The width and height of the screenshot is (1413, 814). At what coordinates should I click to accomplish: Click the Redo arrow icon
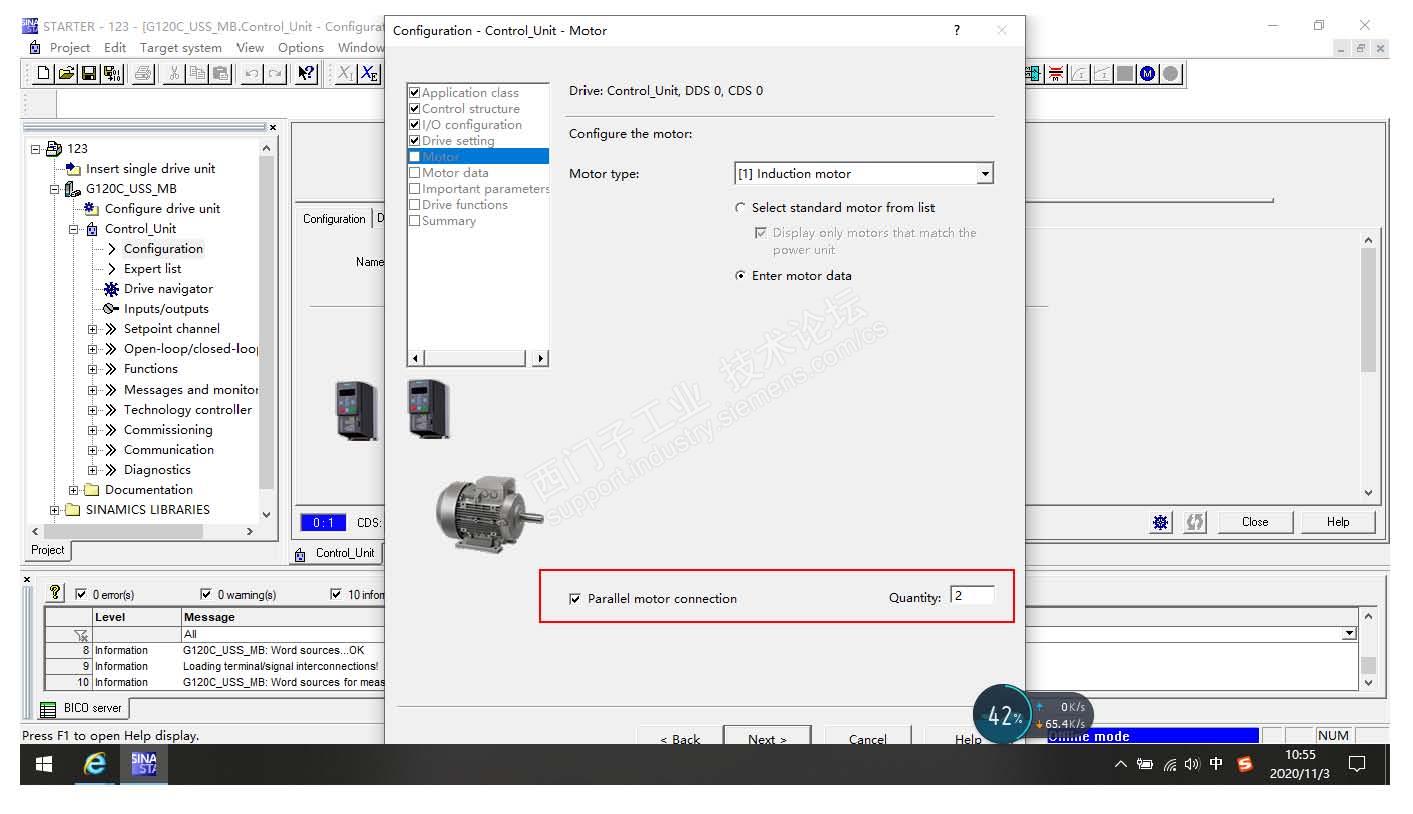(275, 73)
